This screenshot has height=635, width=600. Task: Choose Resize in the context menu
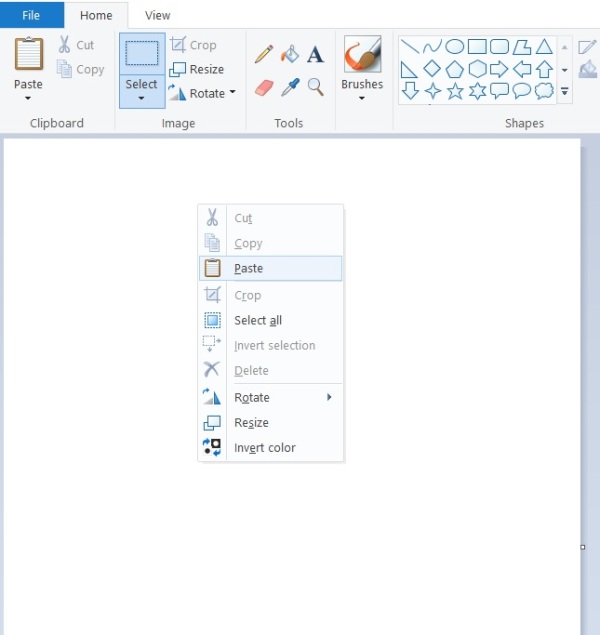[x=270, y=422]
